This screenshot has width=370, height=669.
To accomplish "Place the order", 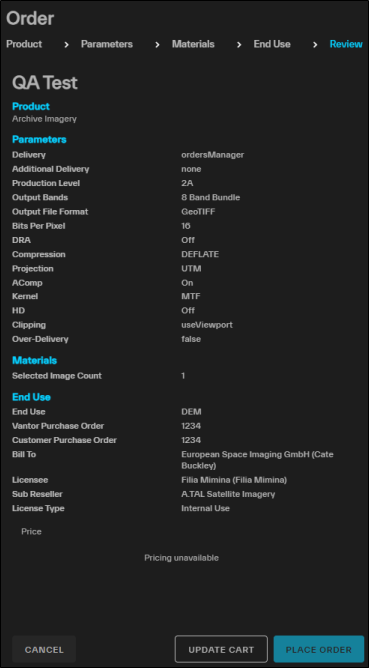I will click(x=319, y=649).
